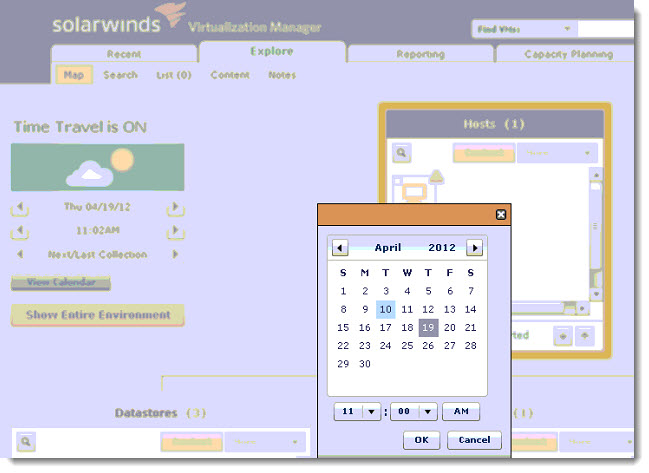The width and height of the screenshot is (649, 473).
Task: Open the minutes dropdown showing 00
Action: tap(414, 411)
